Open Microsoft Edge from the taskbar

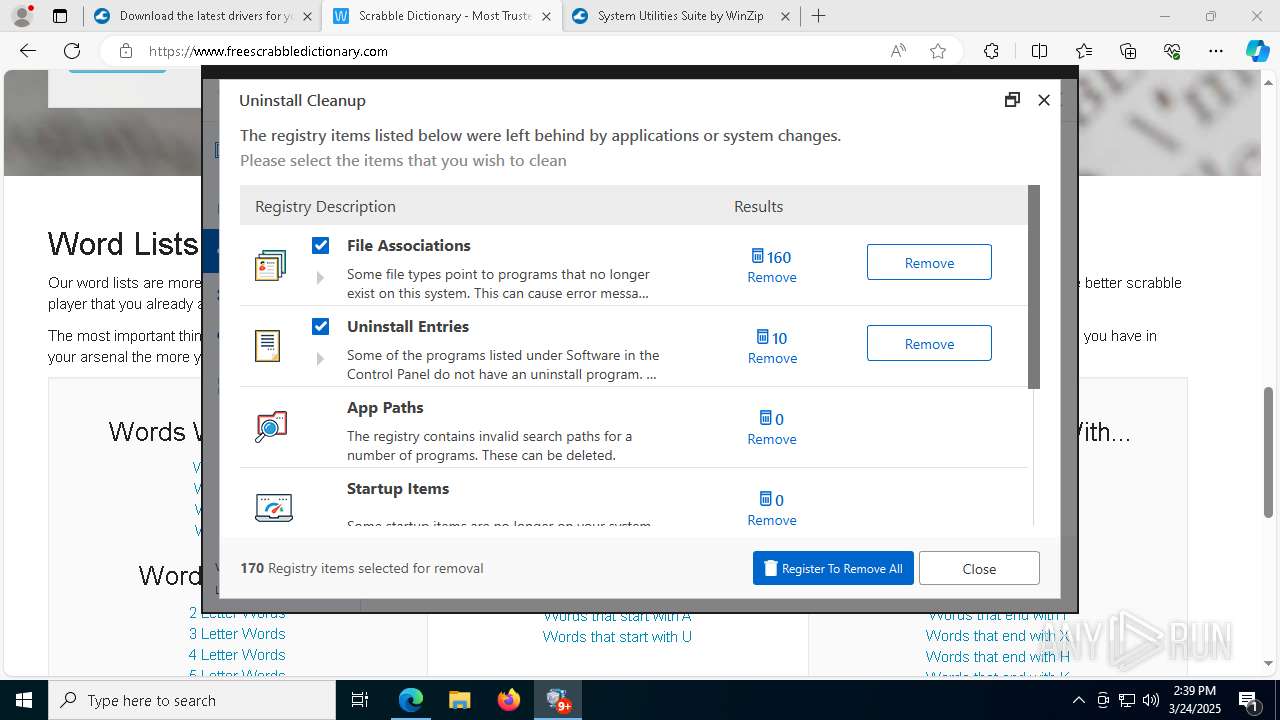(411, 700)
